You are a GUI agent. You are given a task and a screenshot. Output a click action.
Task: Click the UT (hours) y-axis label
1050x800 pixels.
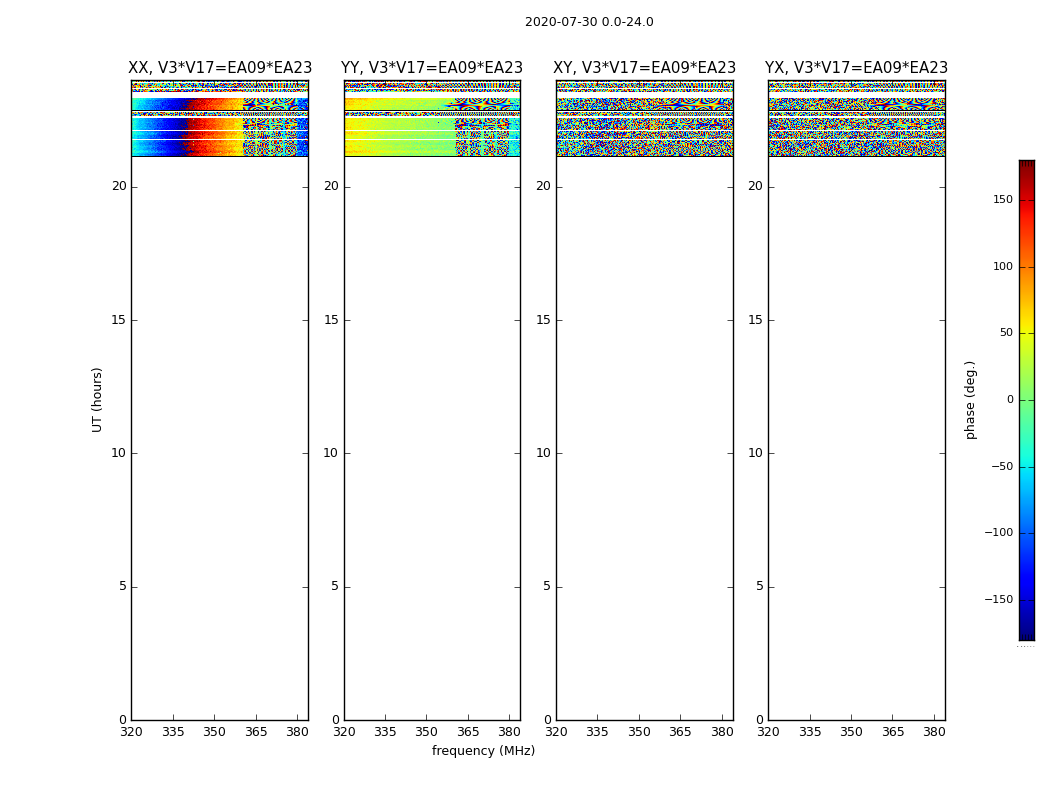pyautogui.click(x=98, y=399)
